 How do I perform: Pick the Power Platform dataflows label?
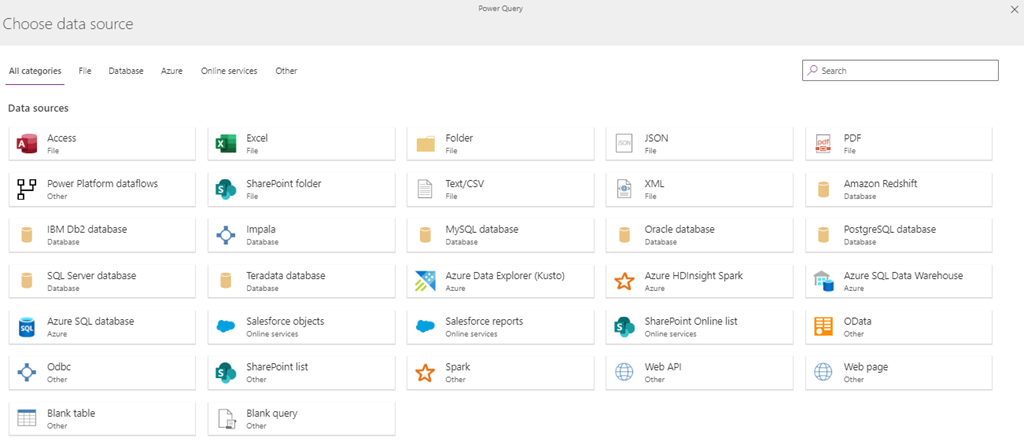(x=103, y=184)
